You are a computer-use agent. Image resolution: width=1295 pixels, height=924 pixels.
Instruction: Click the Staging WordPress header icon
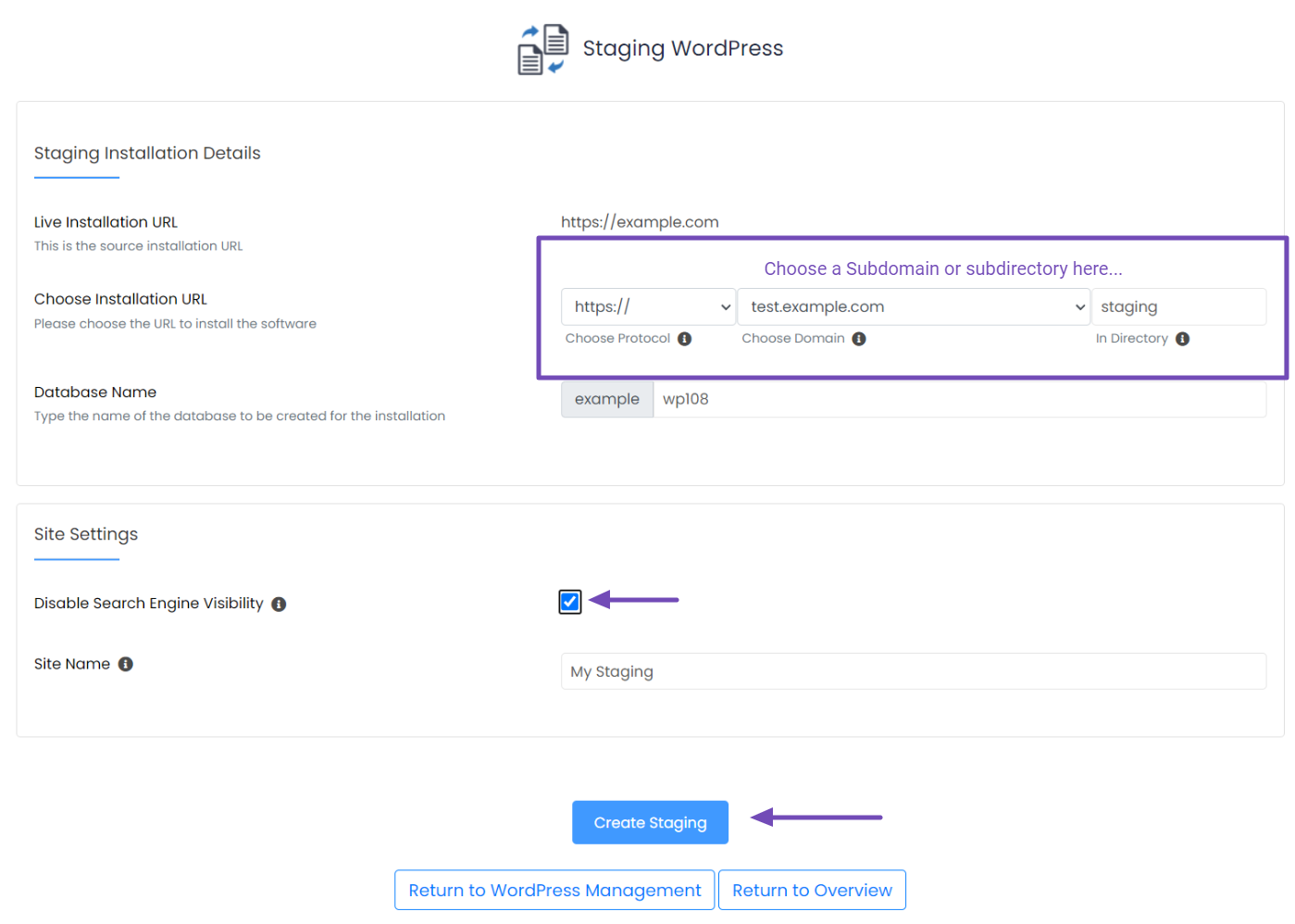(x=542, y=49)
